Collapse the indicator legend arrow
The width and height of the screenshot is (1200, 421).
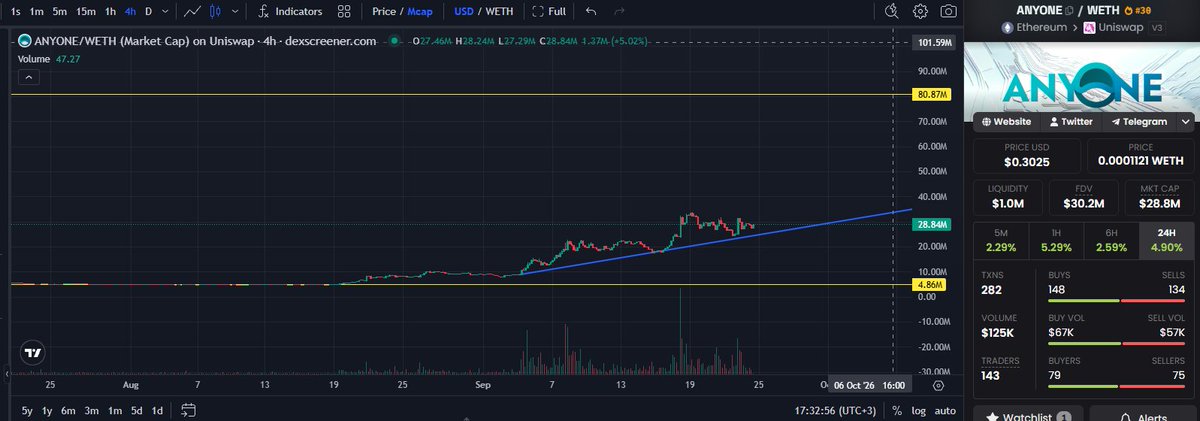[x=28, y=77]
